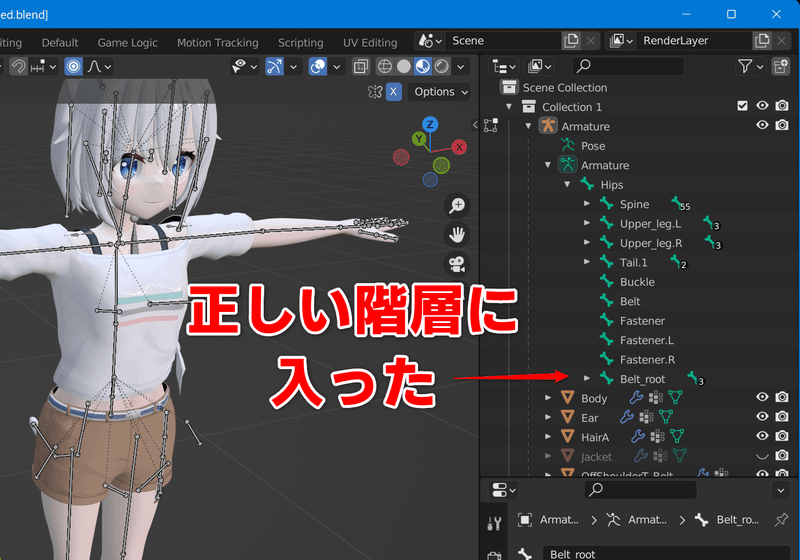
Task: Click the Belt_root bone name field
Action: (x=667, y=554)
